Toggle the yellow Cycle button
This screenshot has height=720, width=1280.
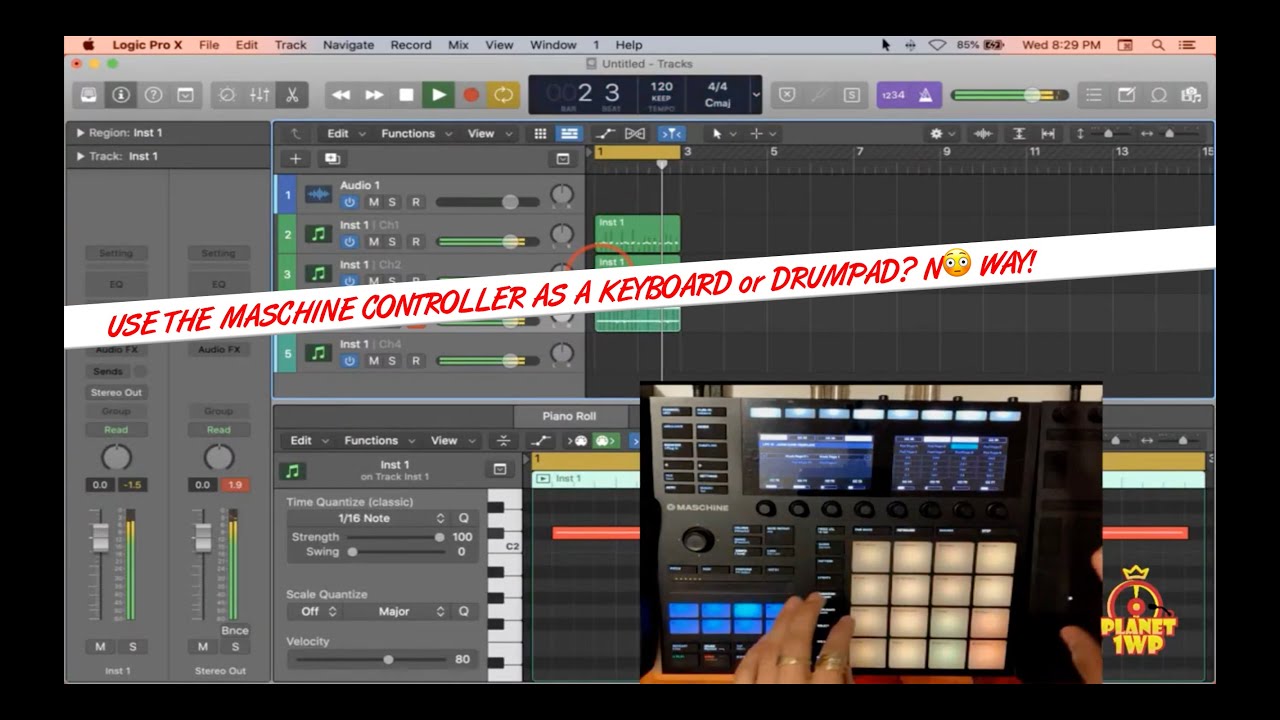pos(503,95)
